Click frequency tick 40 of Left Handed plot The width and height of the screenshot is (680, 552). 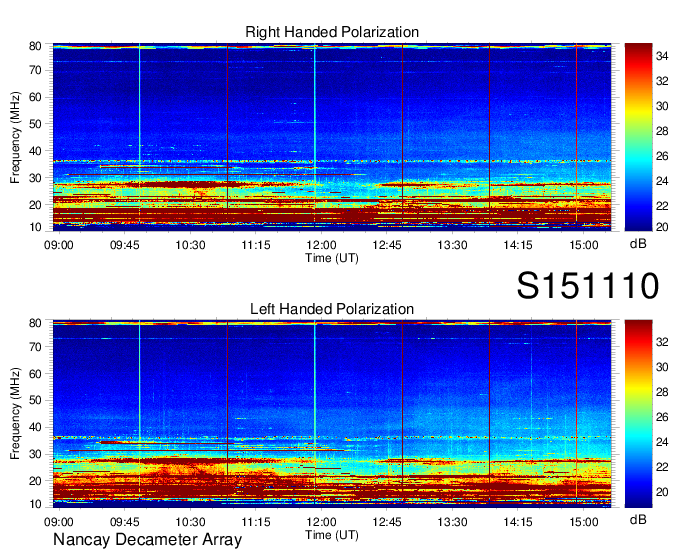(35, 428)
